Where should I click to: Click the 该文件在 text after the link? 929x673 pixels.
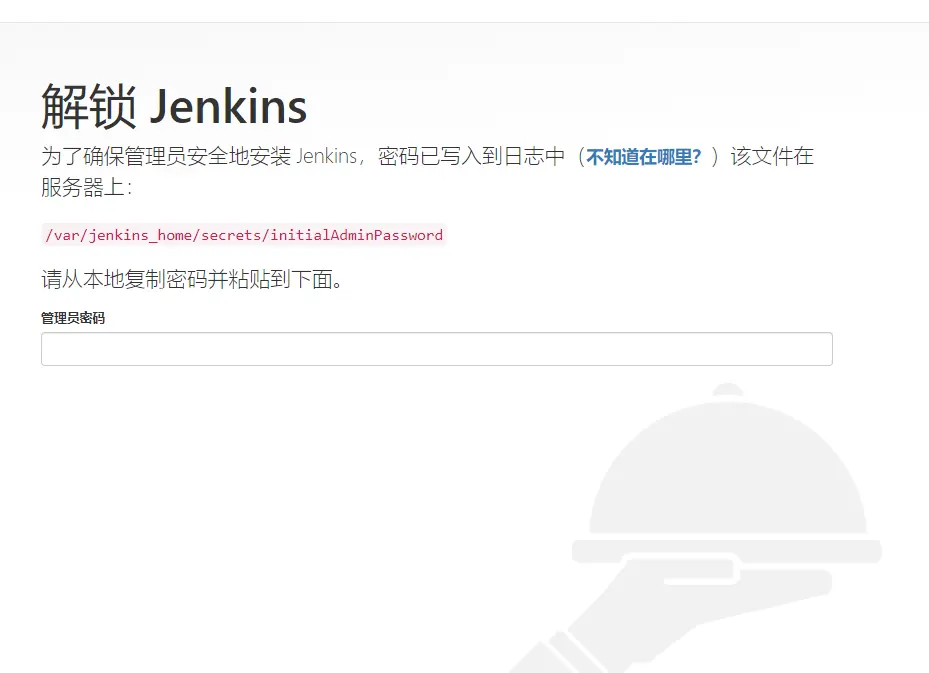point(772,157)
